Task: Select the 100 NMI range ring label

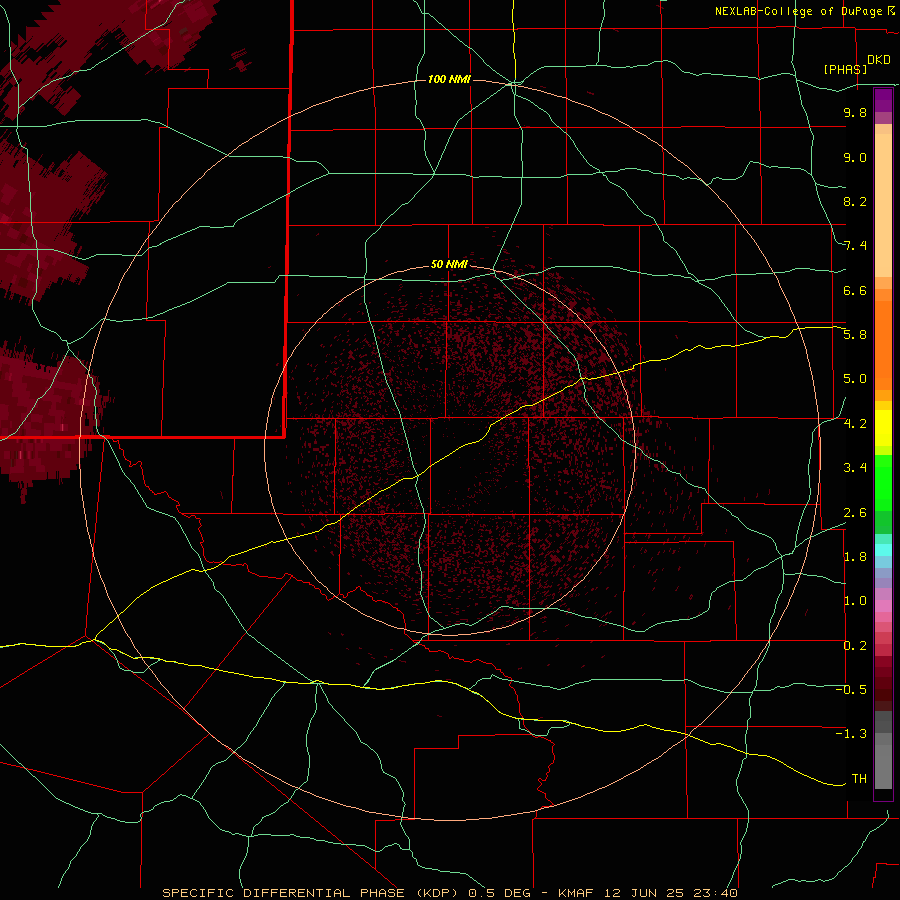Action: pos(449,79)
